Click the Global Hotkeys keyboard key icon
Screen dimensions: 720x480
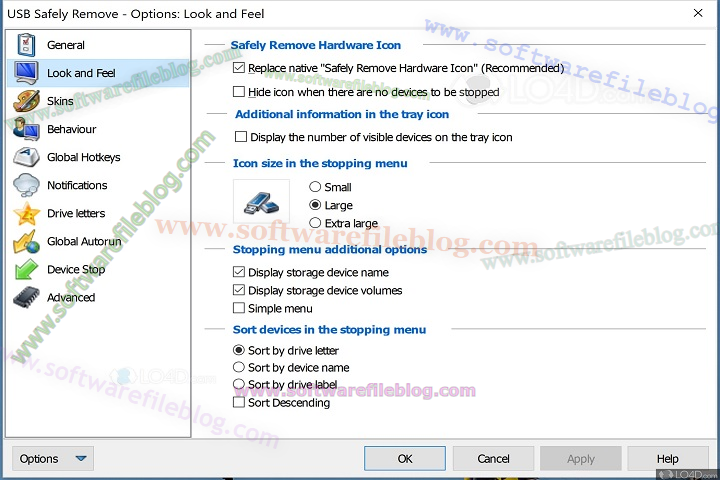26,157
